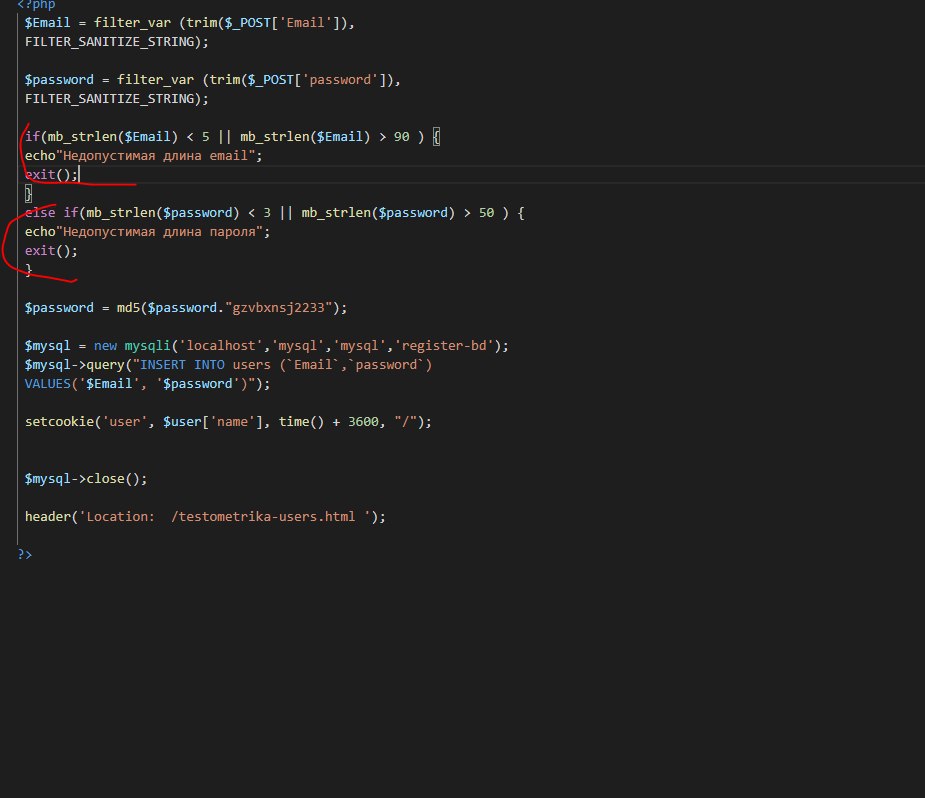Screen dimensions: 925x798
Task: Click the md5 password hashing line
Action: (186, 308)
